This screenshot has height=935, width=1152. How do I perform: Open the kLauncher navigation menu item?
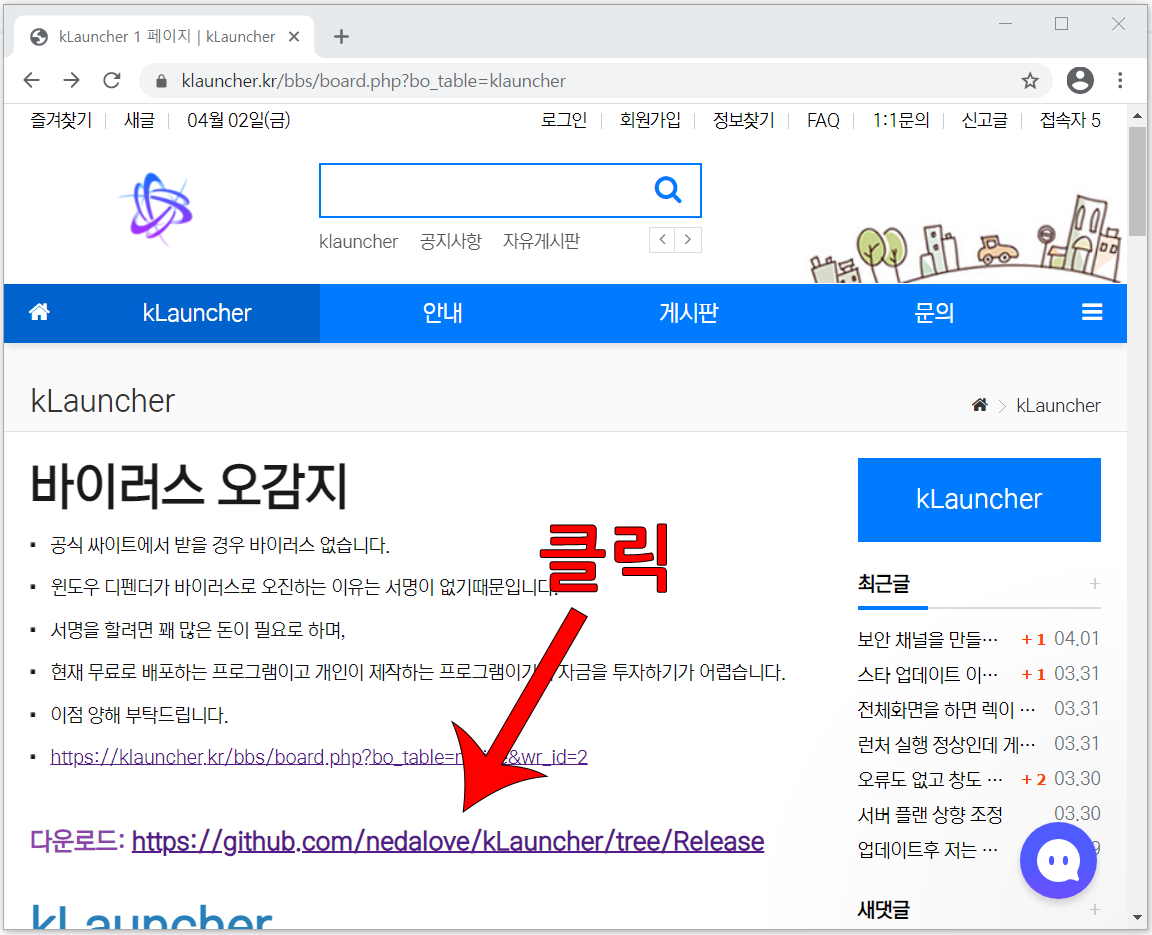point(197,313)
